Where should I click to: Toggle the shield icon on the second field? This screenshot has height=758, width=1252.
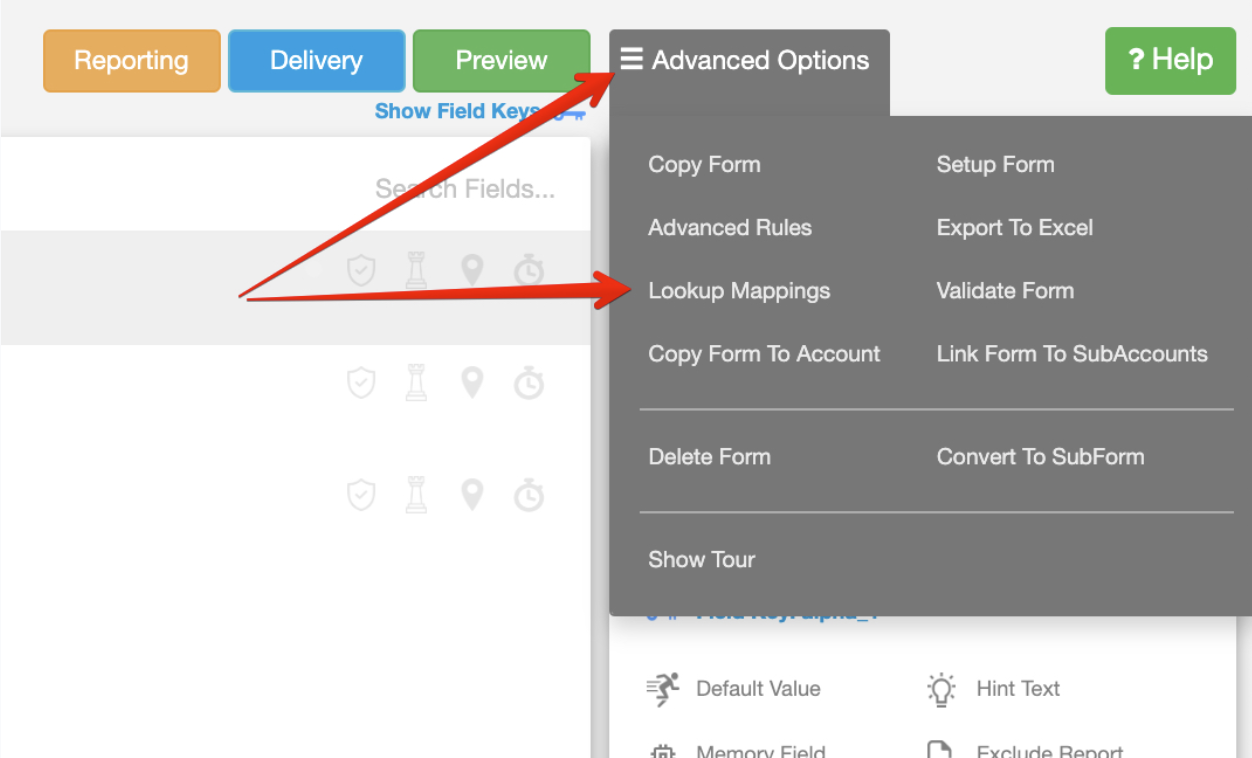[361, 382]
